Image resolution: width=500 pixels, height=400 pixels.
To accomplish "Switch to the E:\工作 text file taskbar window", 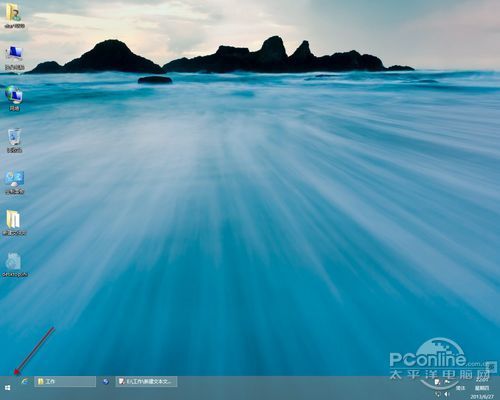I will (x=147, y=382).
